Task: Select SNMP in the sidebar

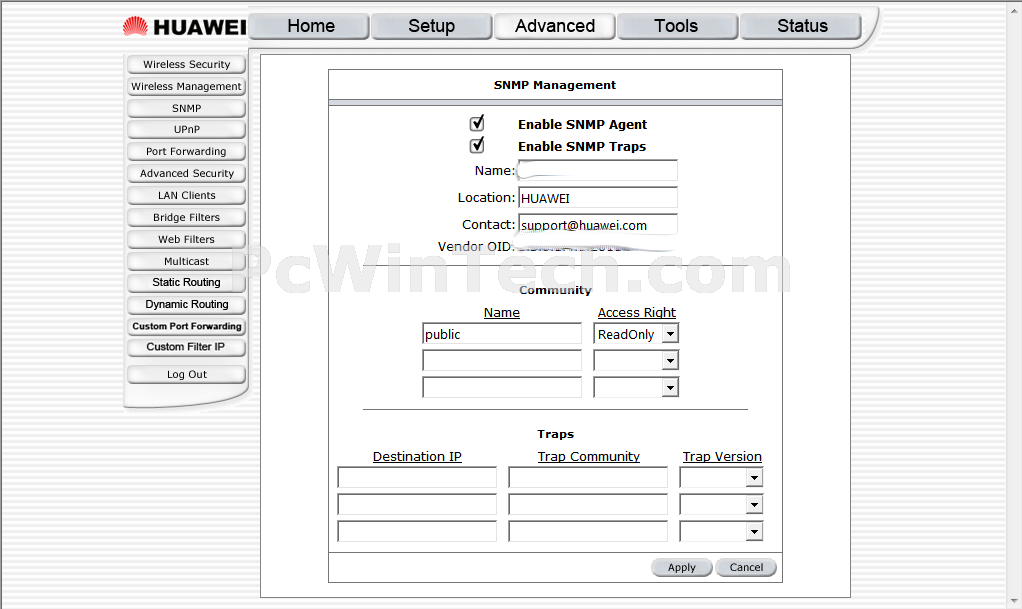Action: tap(186, 108)
